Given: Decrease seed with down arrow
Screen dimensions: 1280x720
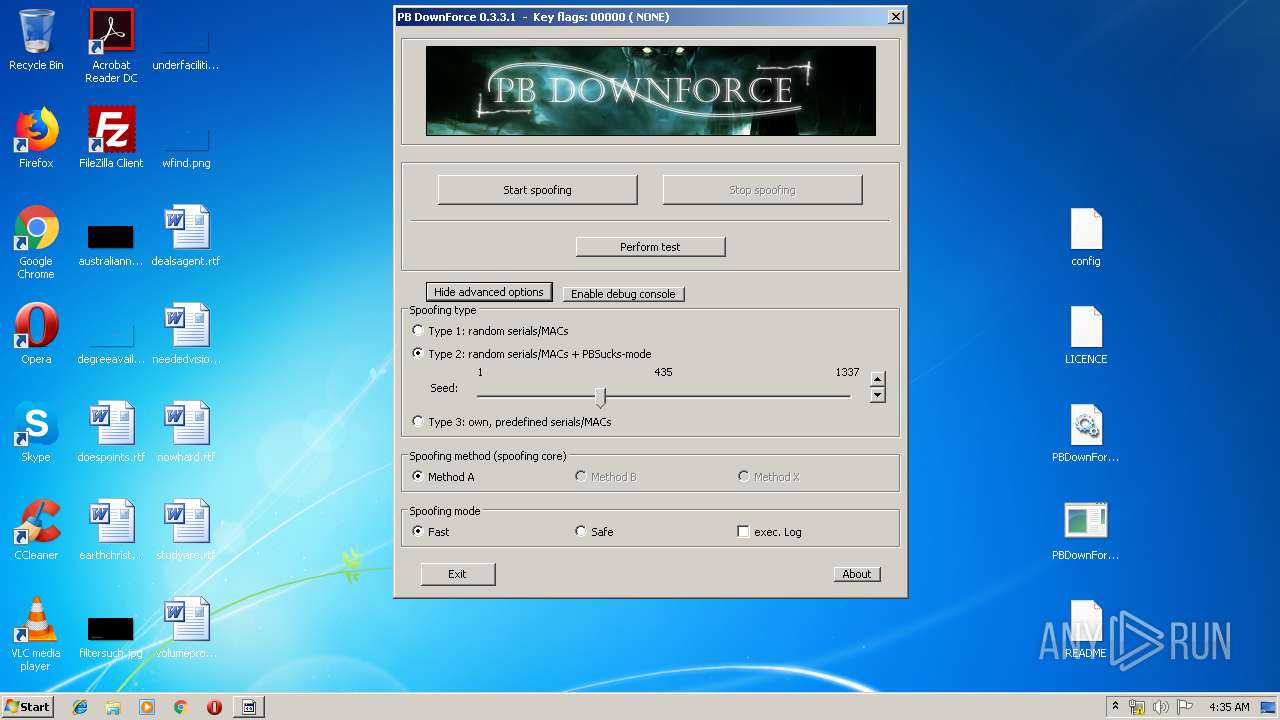Looking at the screenshot, I should click(877, 395).
